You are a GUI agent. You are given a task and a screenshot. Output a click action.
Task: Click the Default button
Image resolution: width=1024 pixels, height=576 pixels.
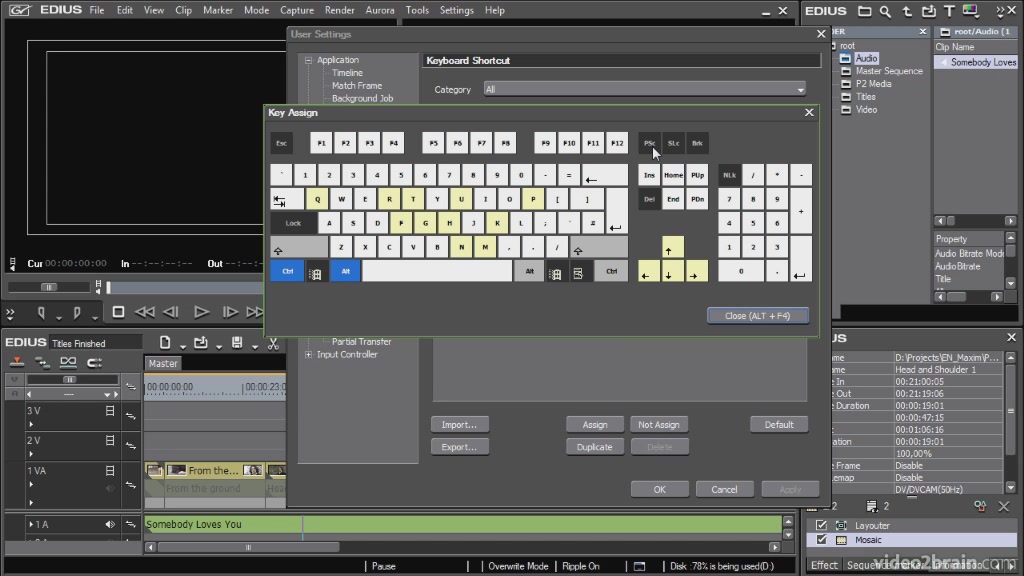(778, 424)
